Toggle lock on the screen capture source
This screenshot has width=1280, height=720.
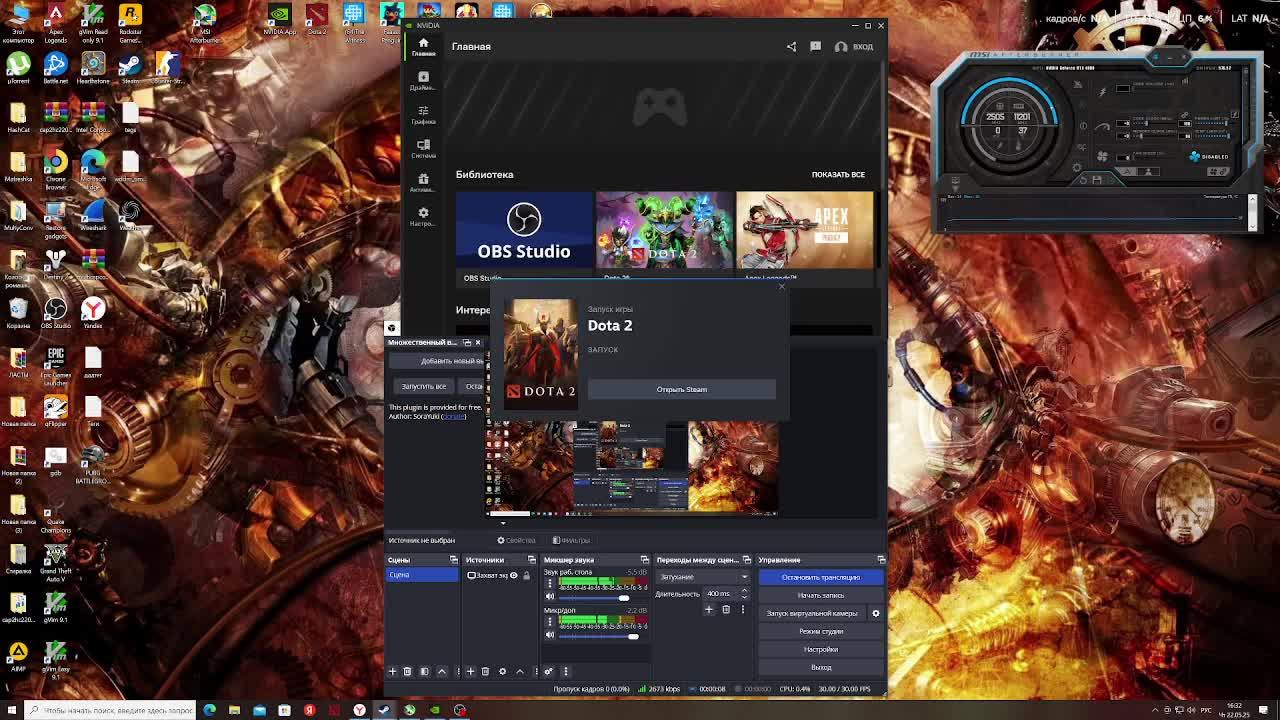pyautogui.click(x=526, y=576)
